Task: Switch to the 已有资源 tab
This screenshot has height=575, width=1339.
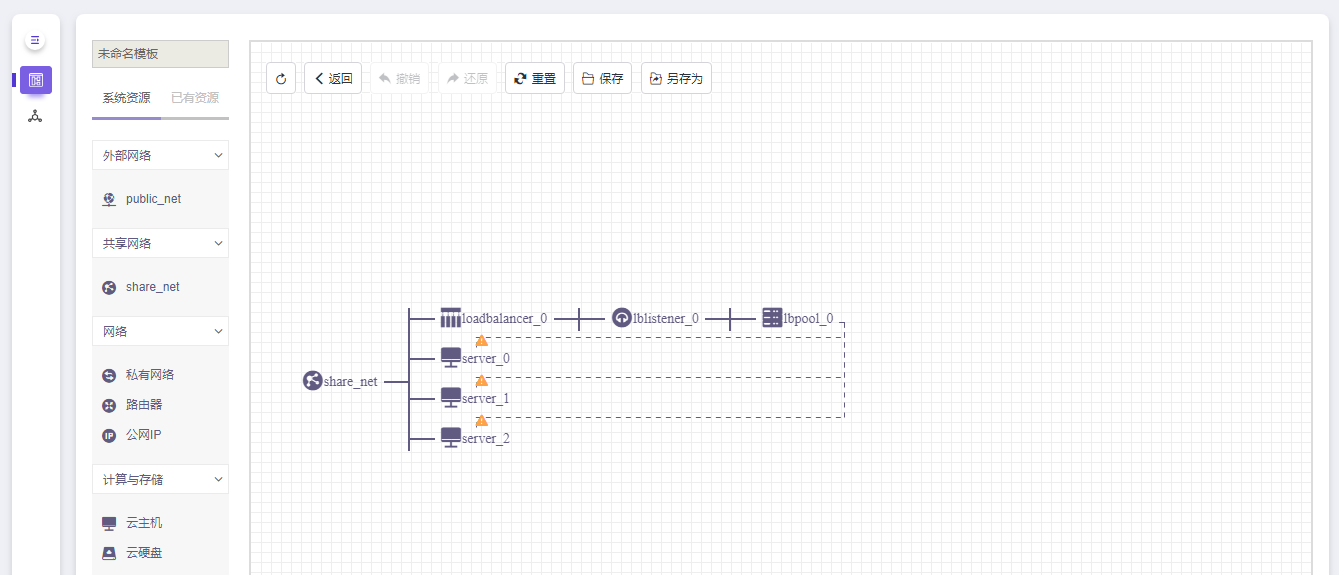Action: coord(195,98)
